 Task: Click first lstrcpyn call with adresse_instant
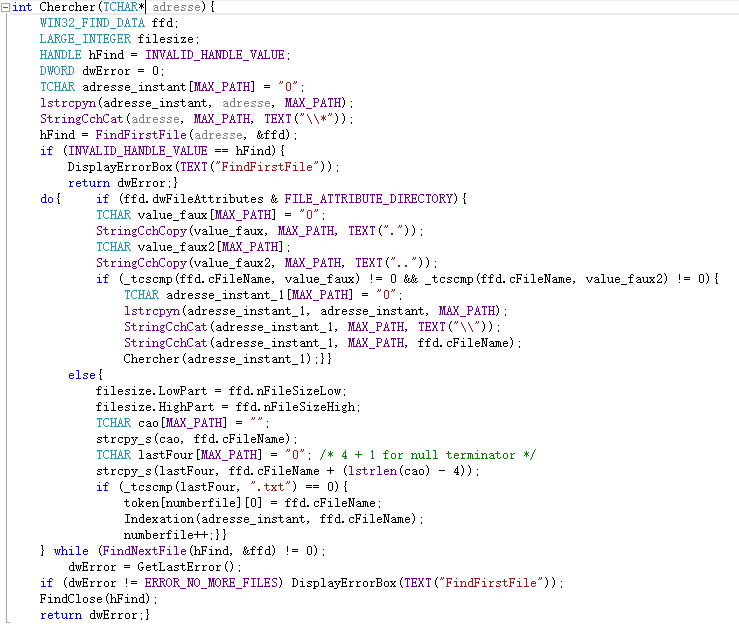[197, 103]
